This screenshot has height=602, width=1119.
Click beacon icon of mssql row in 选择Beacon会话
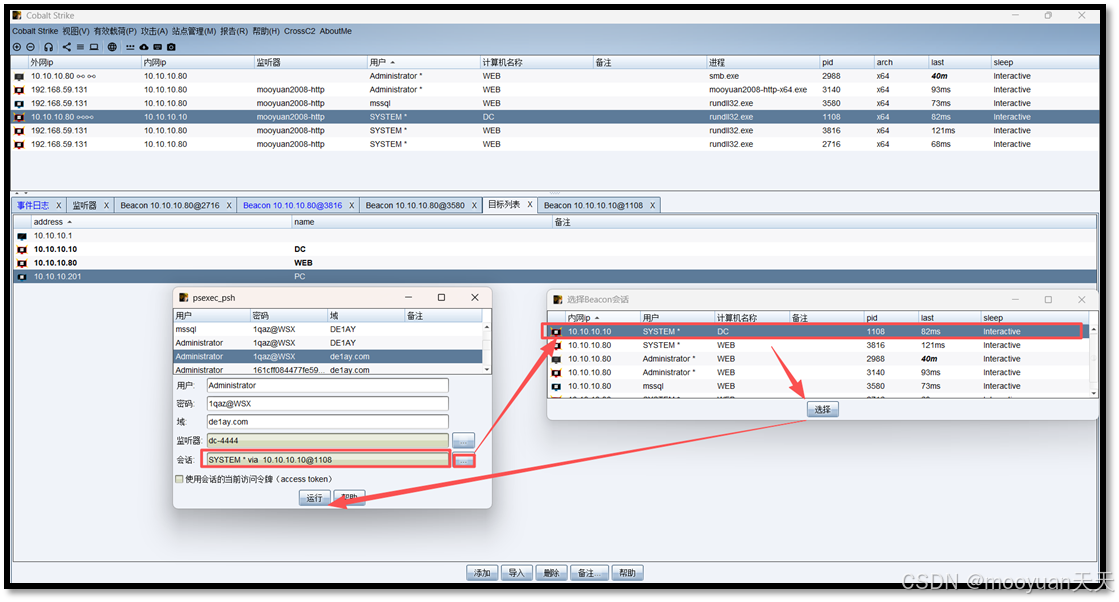556,387
